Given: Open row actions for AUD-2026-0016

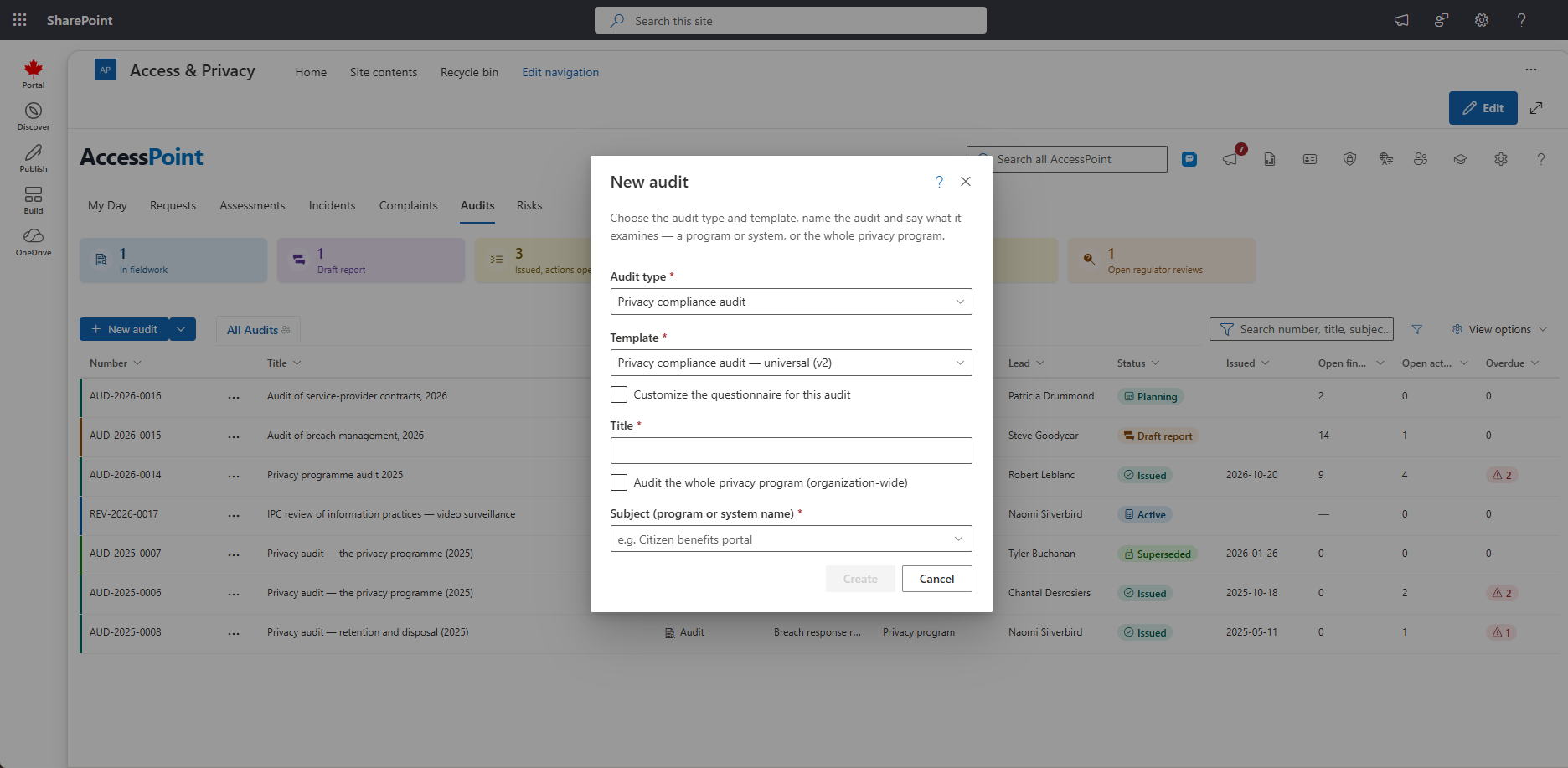Looking at the screenshot, I should 234,397.
